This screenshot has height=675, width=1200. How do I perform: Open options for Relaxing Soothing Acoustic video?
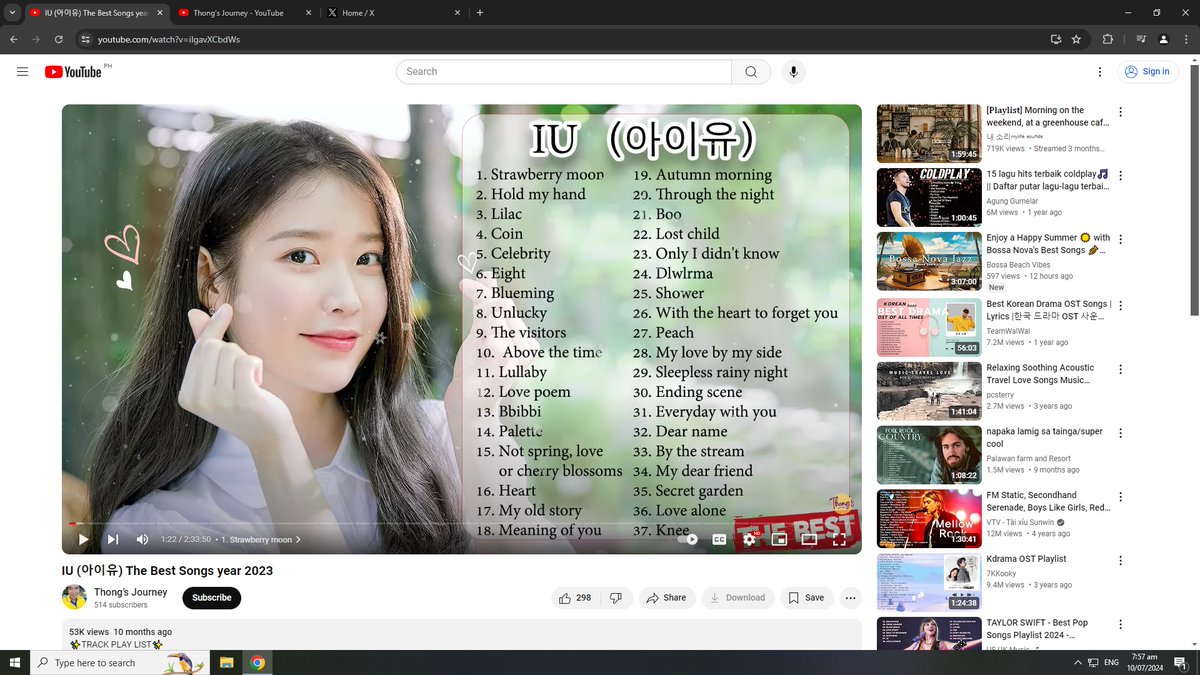pyautogui.click(x=1120, y=369)
